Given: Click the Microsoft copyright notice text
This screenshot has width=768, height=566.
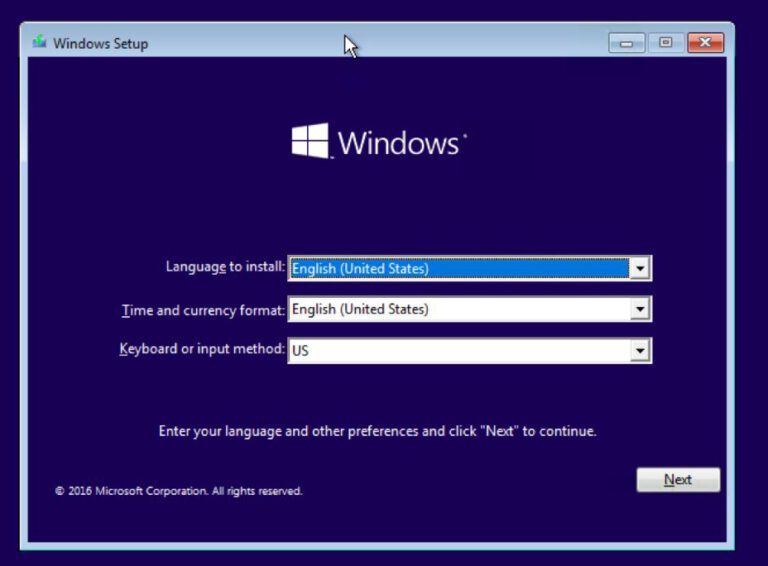Looking at the screenshot, I should click(x=179, y=491).
